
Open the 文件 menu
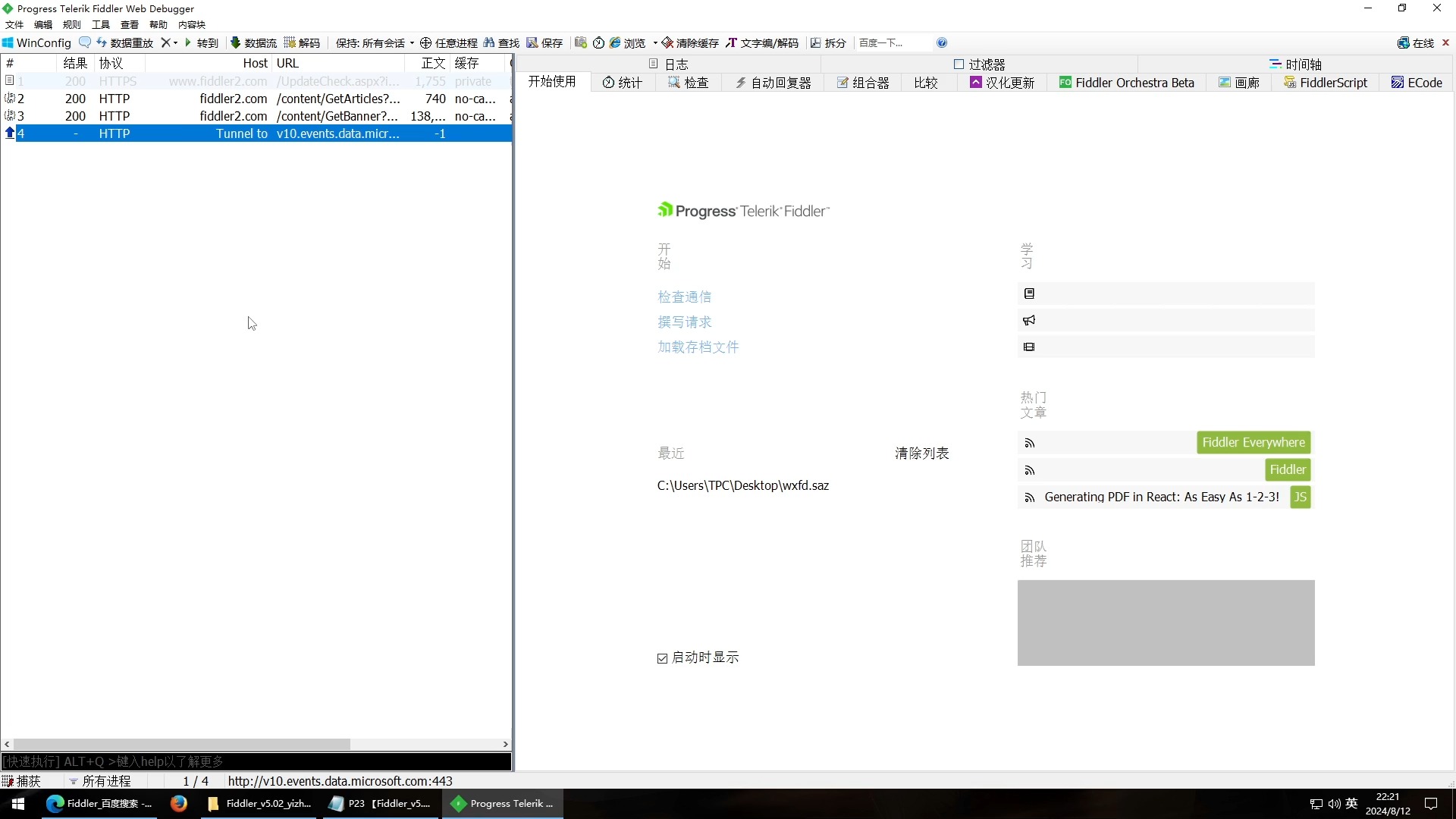point(14,25)
